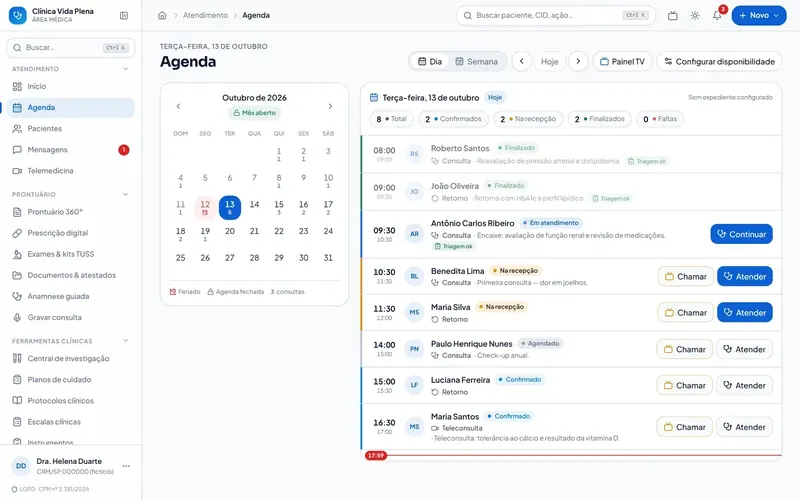Open Prescrição digital in sidebar
Image resolution: width=800 pixels, height=500 pixels.
pyautogui.click(x=70, y=233)
